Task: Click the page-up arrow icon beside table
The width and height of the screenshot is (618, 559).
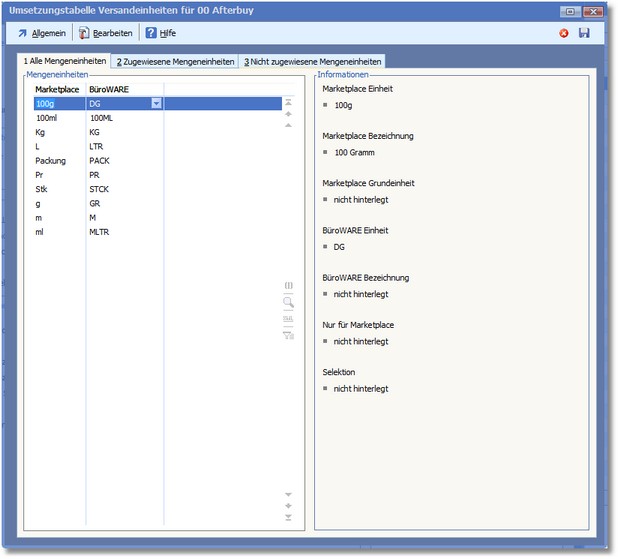Action: (x=289, y=114)
